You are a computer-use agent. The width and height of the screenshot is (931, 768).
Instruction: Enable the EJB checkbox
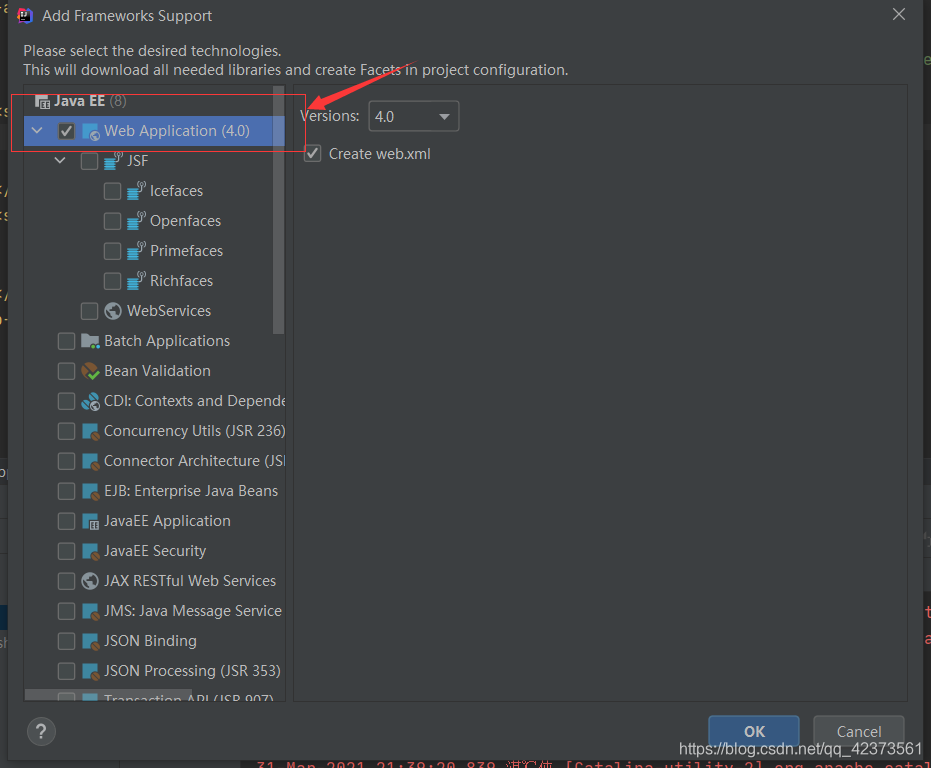66,491
